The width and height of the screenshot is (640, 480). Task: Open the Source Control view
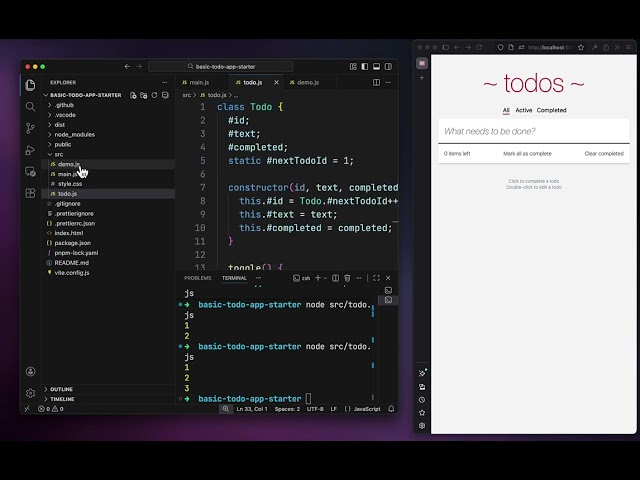click(x=30, y=128)
